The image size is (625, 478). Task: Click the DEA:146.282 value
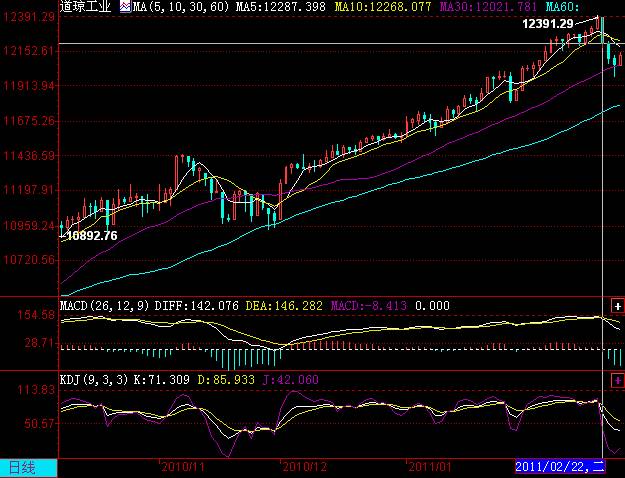(284, 306)
